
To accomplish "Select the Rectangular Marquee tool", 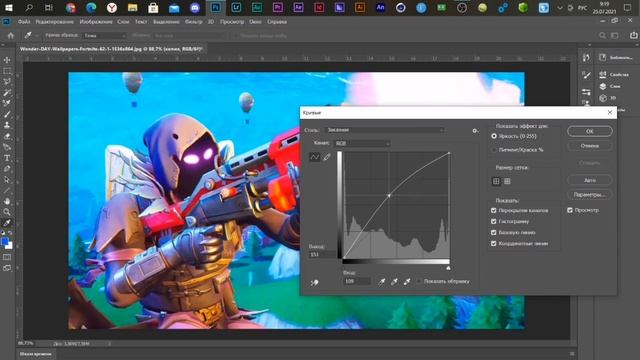I will (7, 71).
